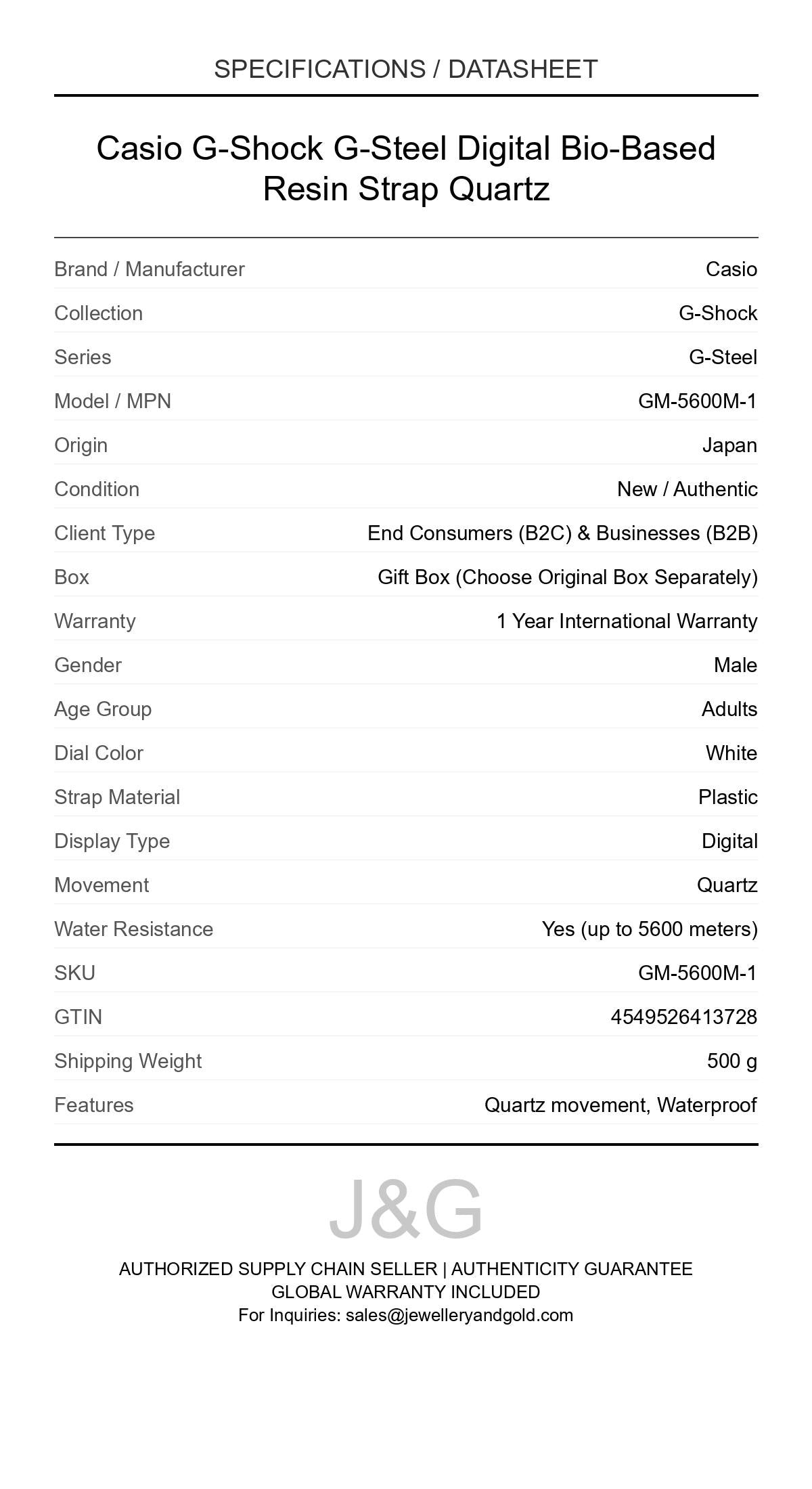Screen dimensions: 812x1489
Task: Click the Features value Quartz movement, Waterproof
Action: click(621, 1105)
